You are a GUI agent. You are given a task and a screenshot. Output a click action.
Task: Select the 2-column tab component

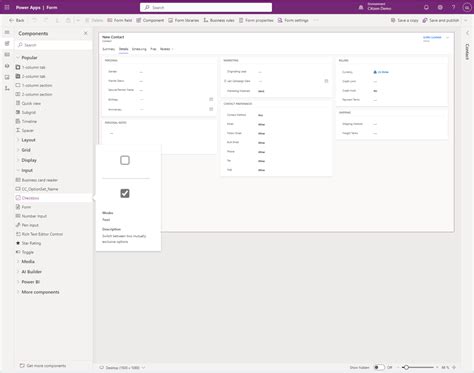31,76
